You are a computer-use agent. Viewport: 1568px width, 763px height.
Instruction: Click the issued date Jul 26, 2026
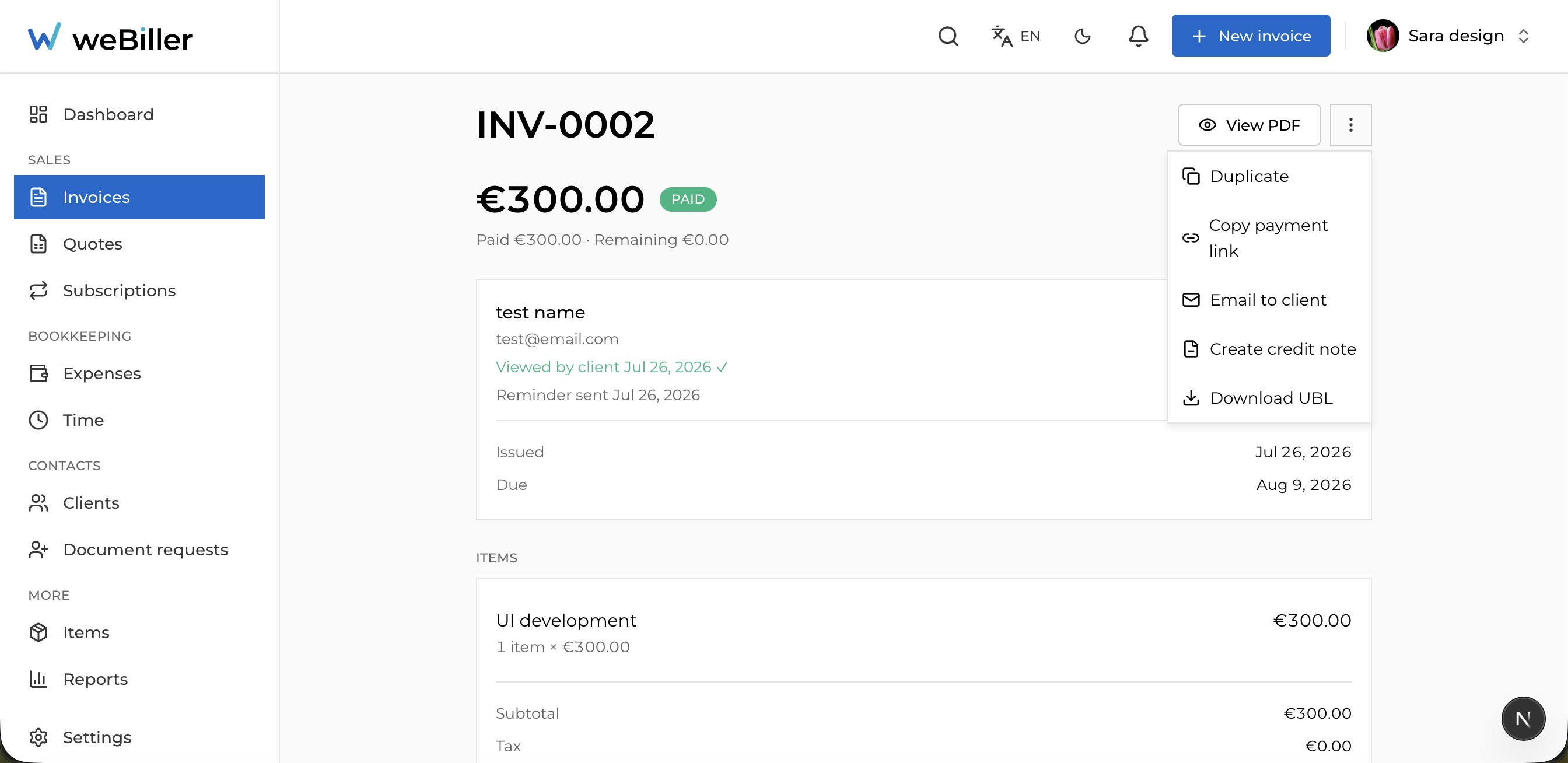tap(1303, 452)
